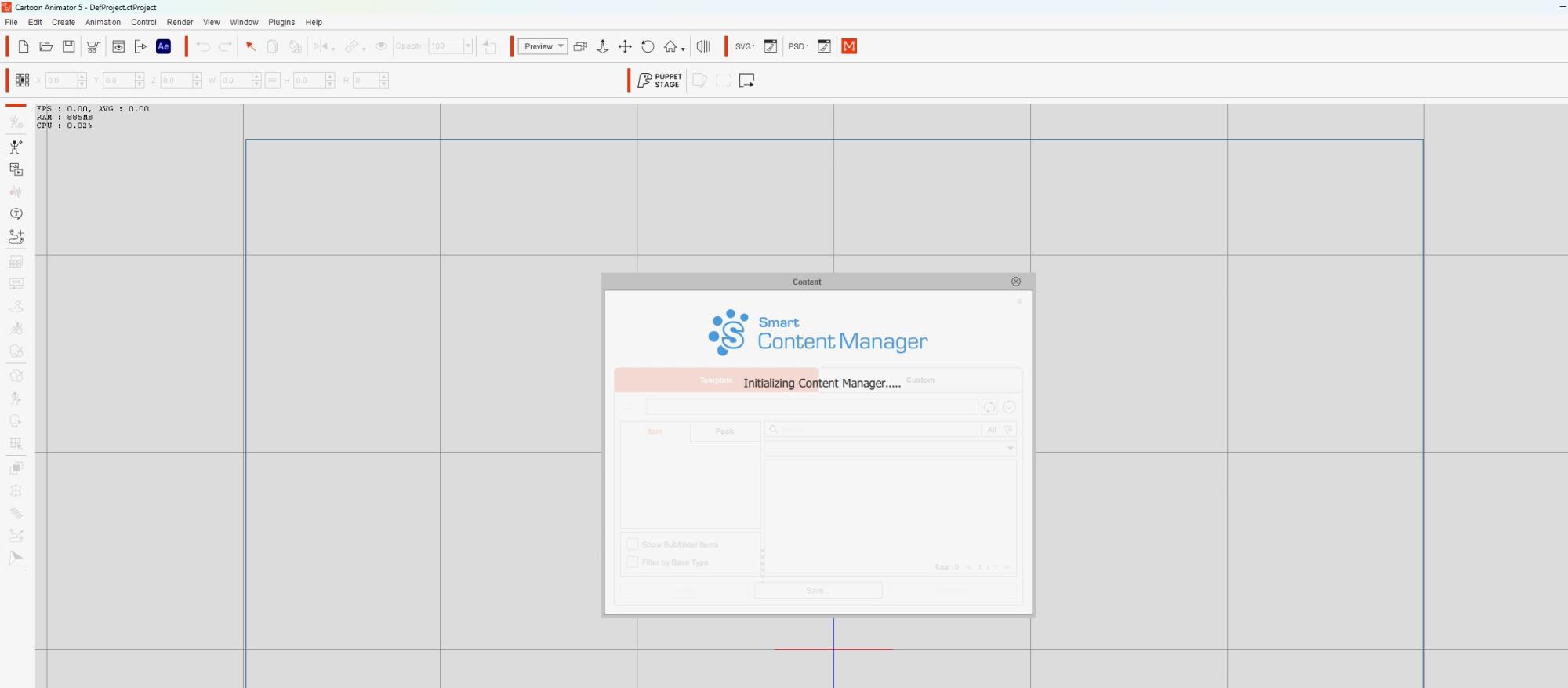Open render preview window icon
The width and height of the screenshot is (1568, 688).
[118, 46]
